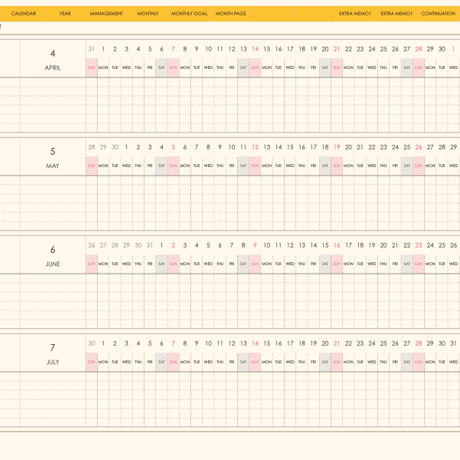Select date 9 in the June row

(255, 245)
